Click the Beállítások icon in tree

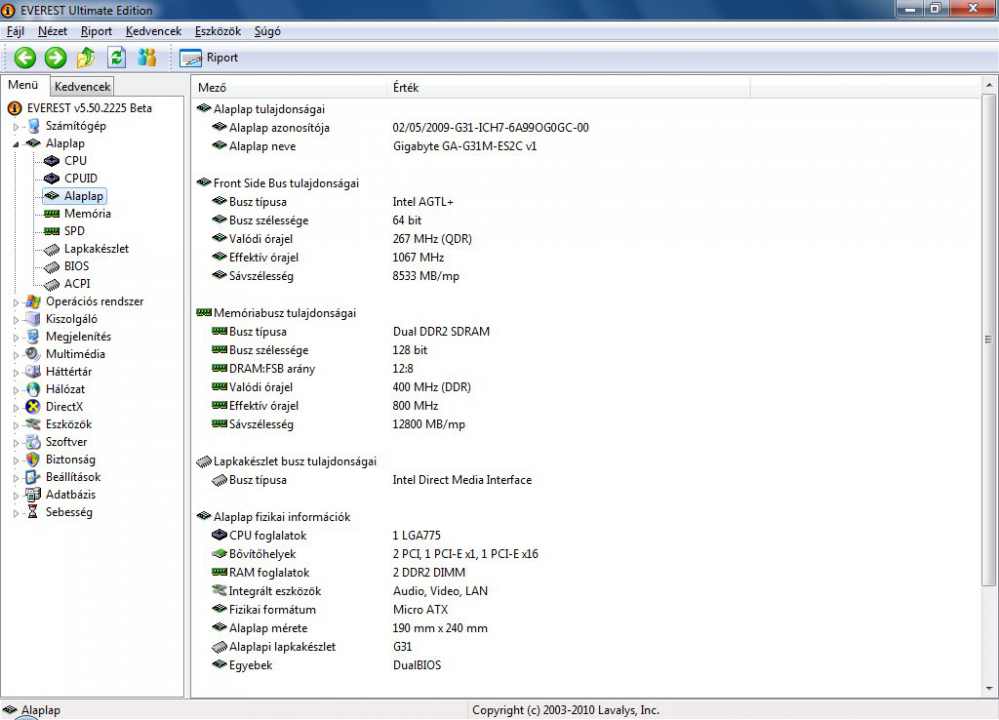[x=33, y=477]
